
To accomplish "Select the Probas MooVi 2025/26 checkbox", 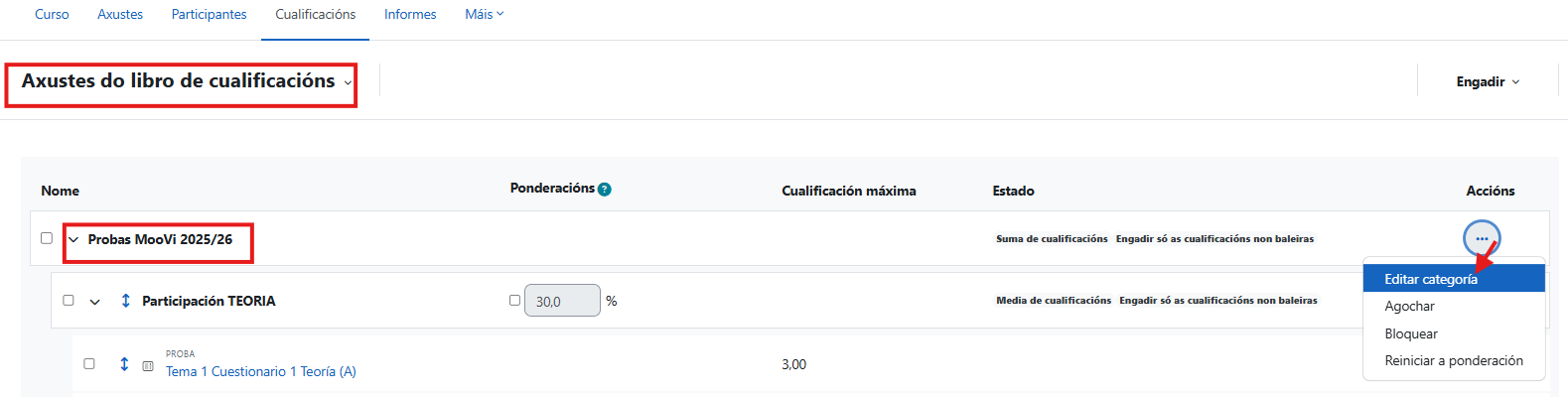I will click(47, 238).
